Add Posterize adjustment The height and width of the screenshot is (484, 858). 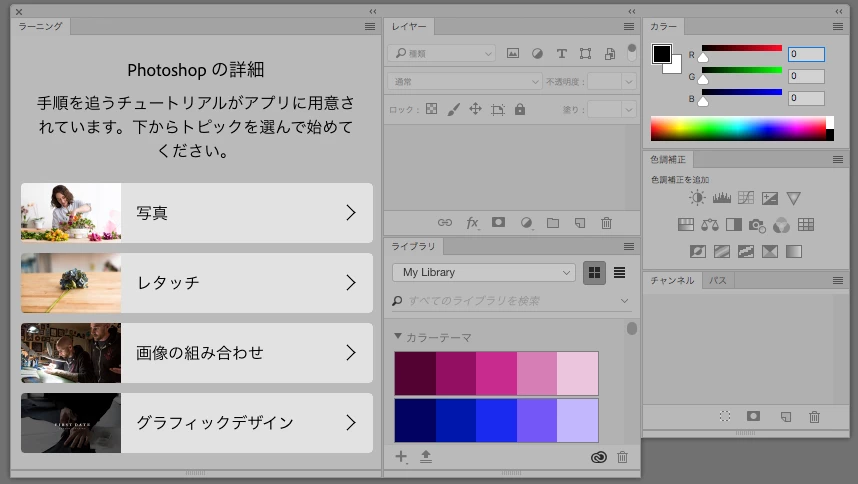pyautogui.click(x=722, y=251)
